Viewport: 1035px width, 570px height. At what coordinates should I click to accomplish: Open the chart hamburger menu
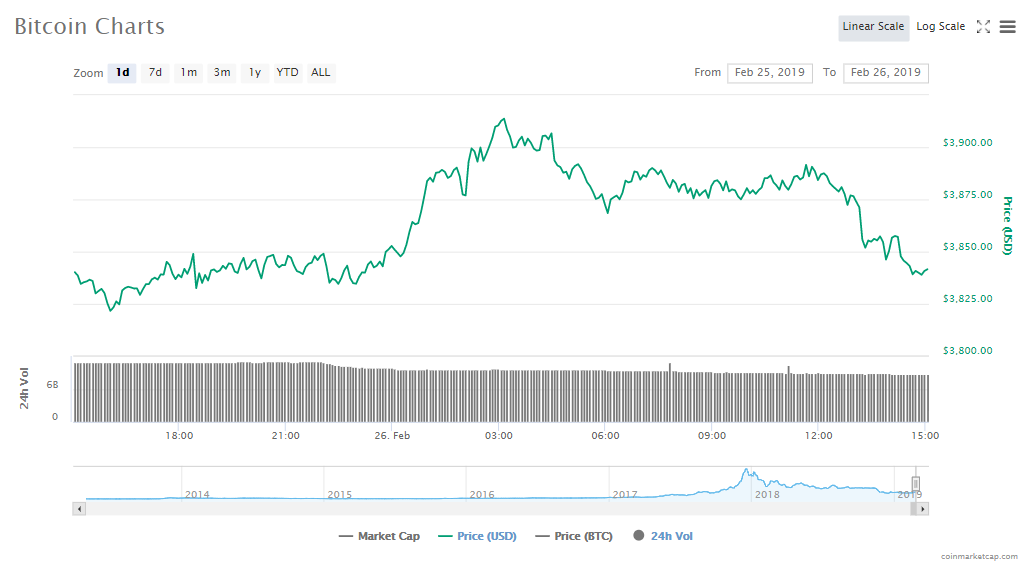click(1007, 27)
